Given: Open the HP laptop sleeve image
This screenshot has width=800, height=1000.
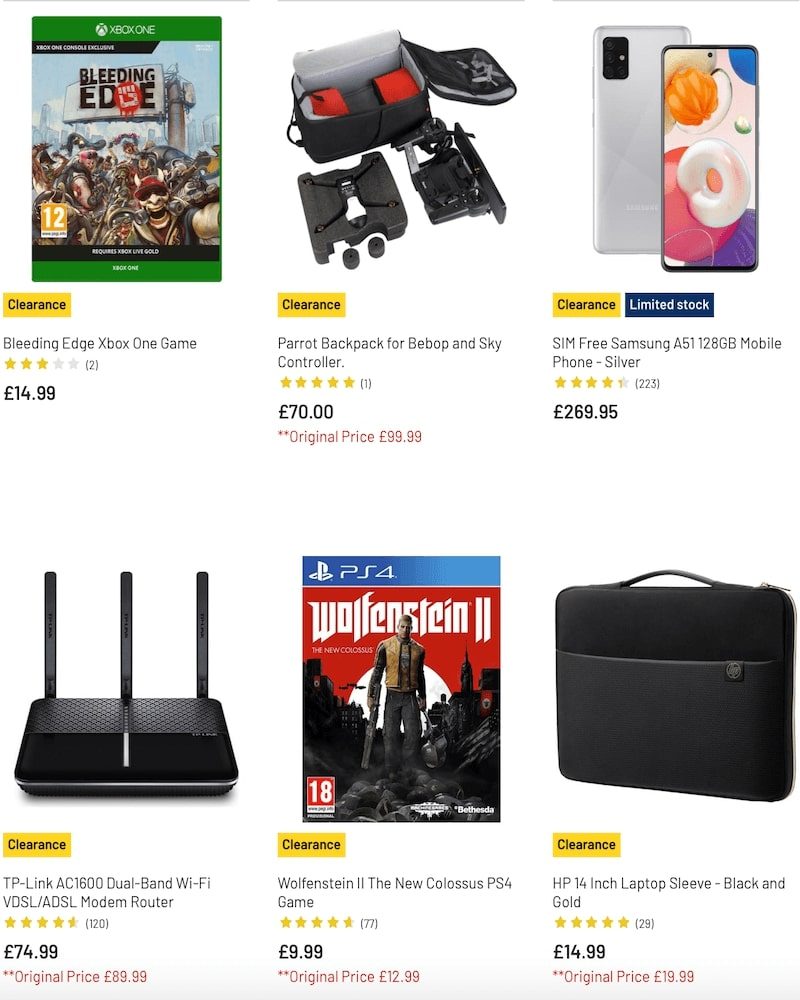Looking at the screenshot, I should [x=676, y=686].
